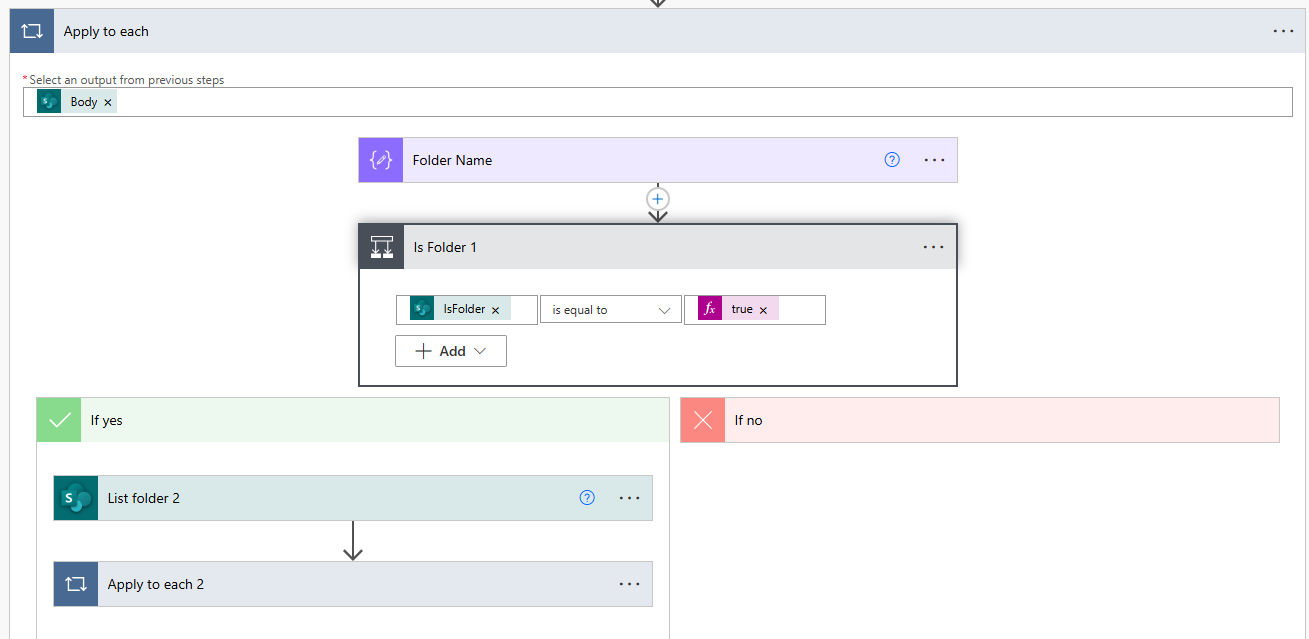Open the 'is equal to' operator dropdown

tap(610, 310)
